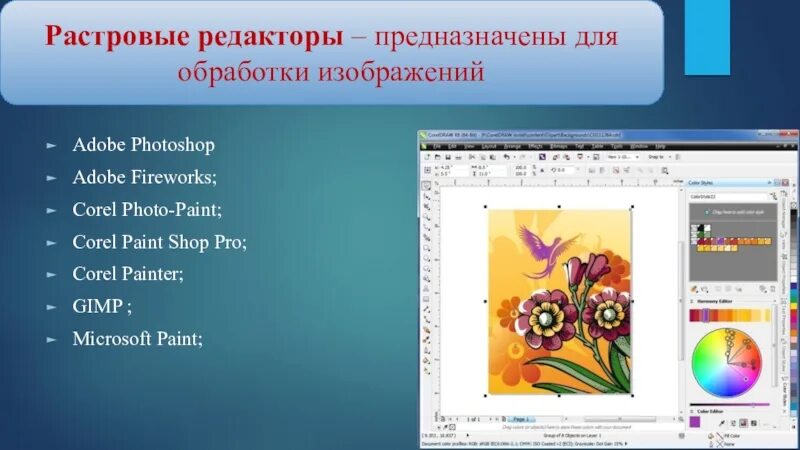Click the 'Adobe Photoshop' list item
Image resolution: width=800 pixels, height=450 pixels.
pos(143,145)
